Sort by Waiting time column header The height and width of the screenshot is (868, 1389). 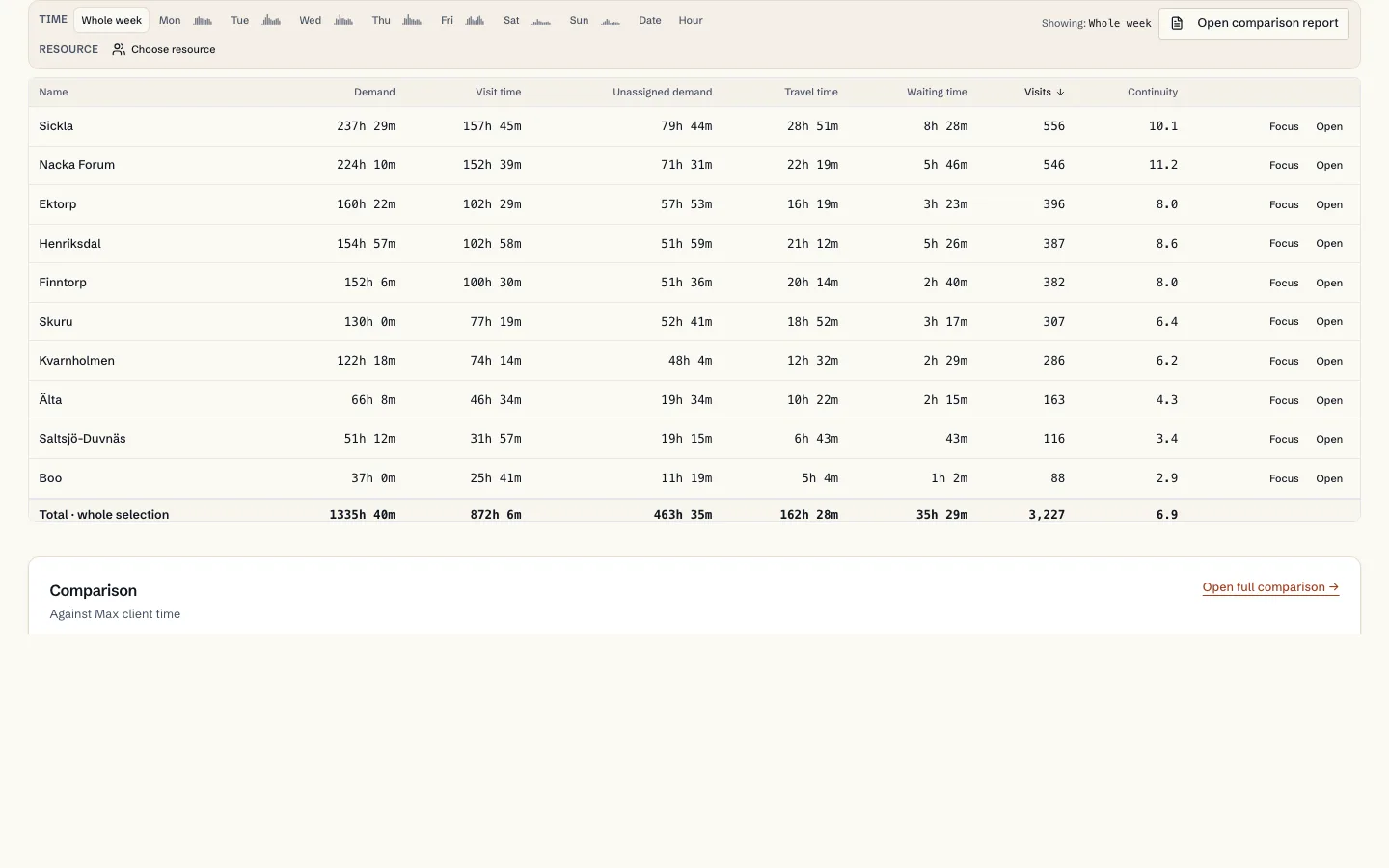[937, 93]
